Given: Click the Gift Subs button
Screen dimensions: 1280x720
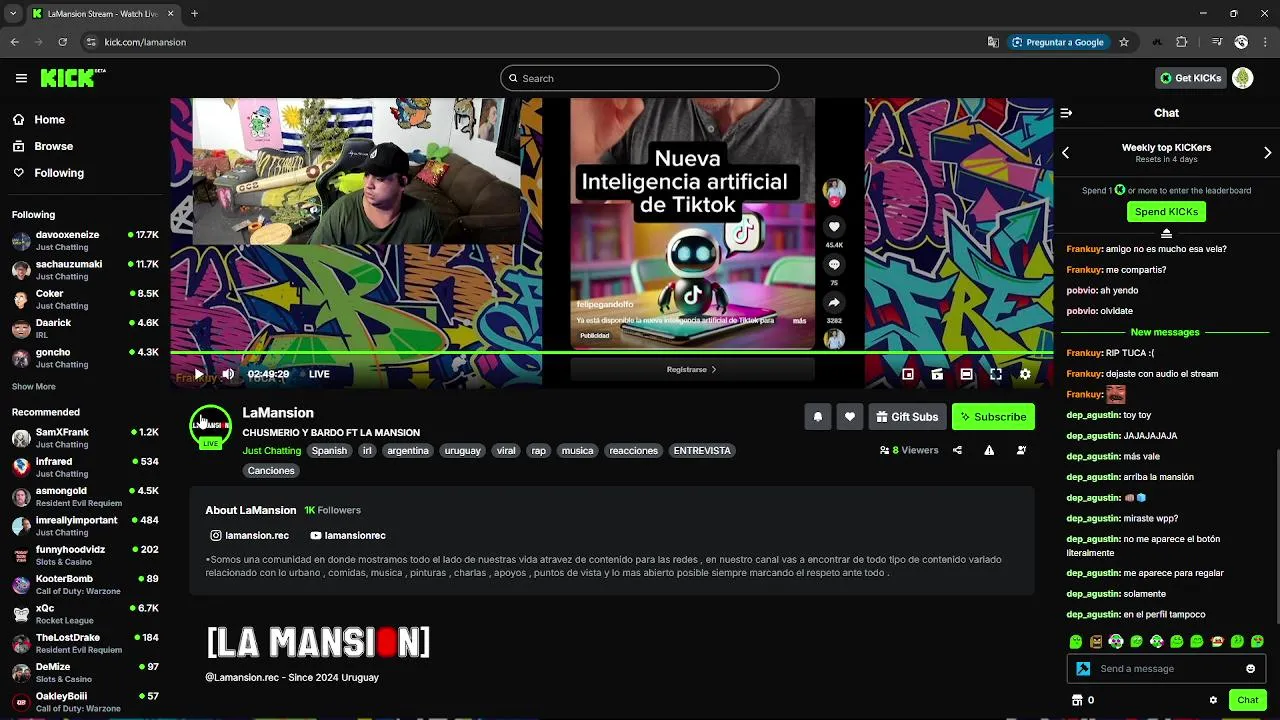Looking at the screenshot, I should coord(907,417).
